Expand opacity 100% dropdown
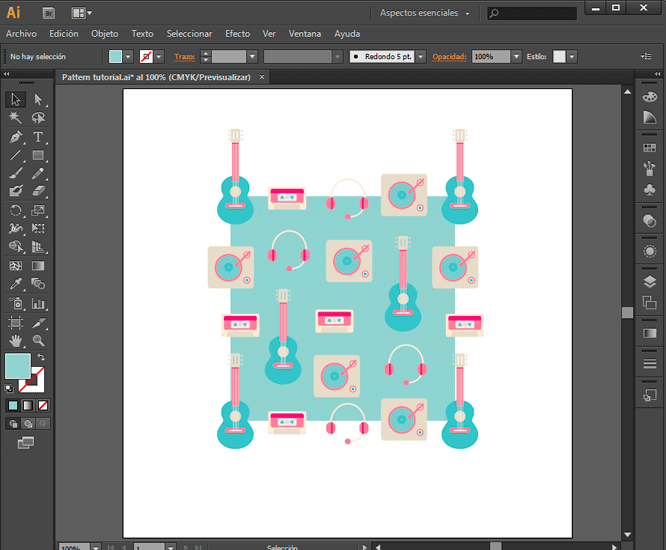This screenshot has width=666, height=550. click(516, 56)
